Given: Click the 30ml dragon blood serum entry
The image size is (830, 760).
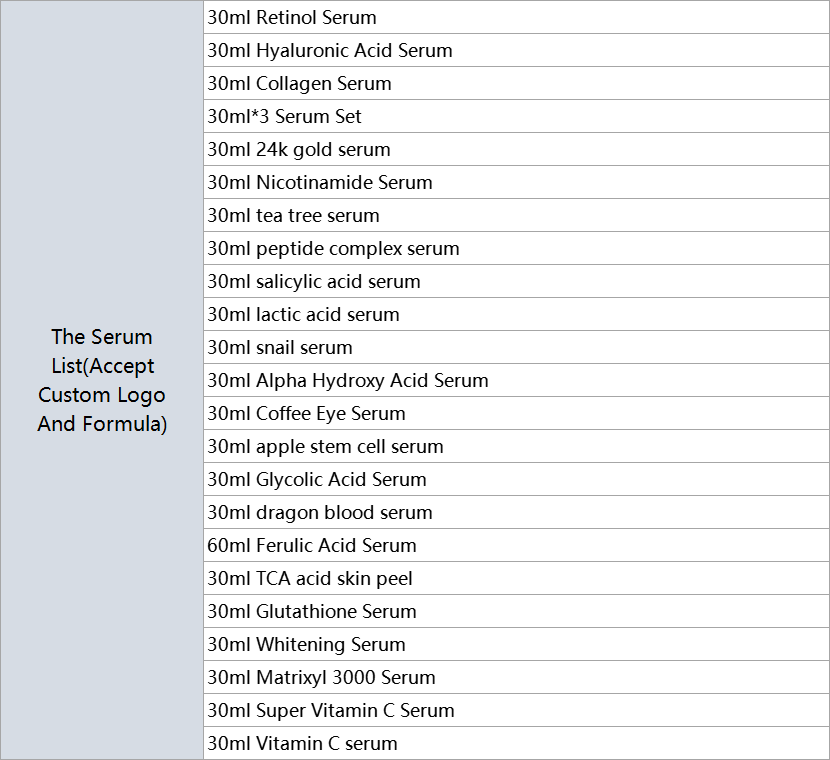Looking at the screenshot, I should click(x=517, y=512).
